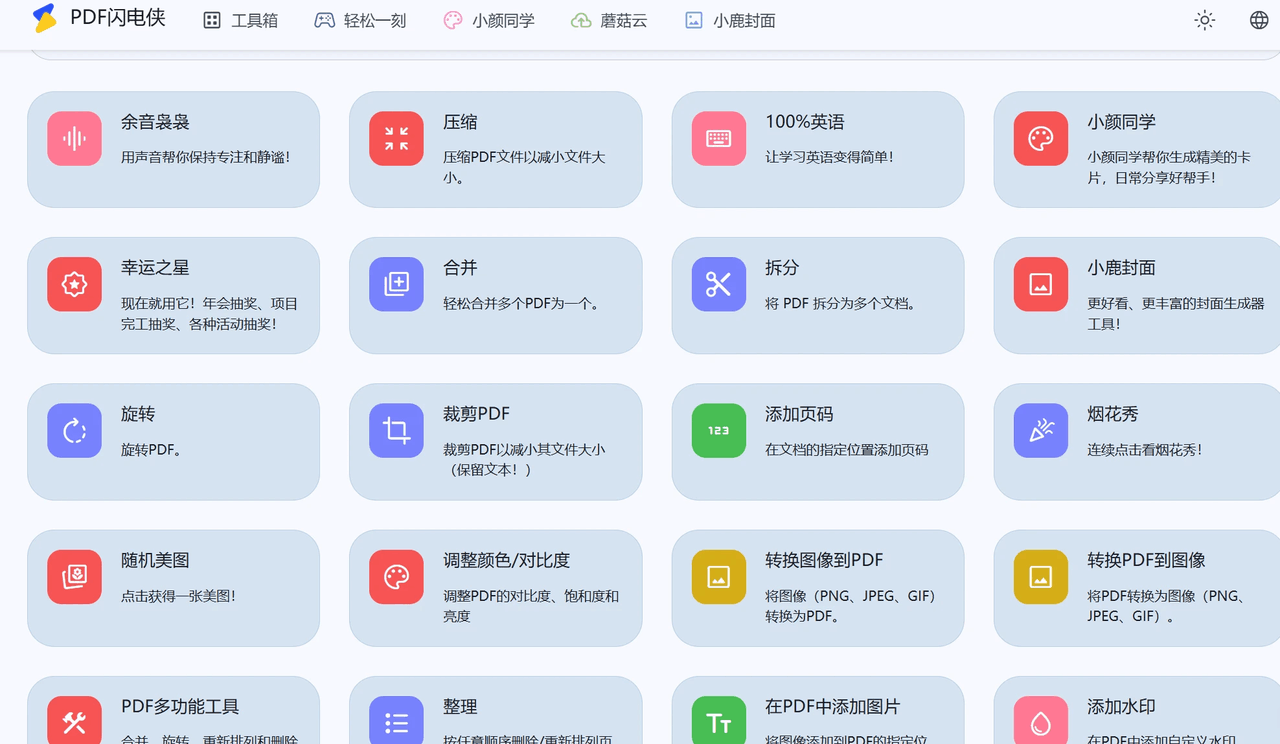Viewport: 1280px width, 744px height.
Task: Open the 旋转 card title
Action: pyautogui.click(x=138, y=414)
